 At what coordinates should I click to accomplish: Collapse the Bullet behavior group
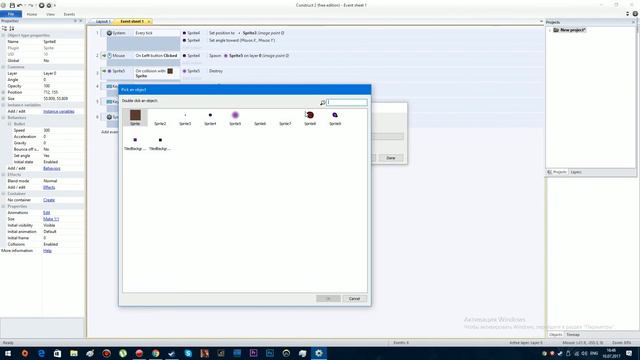tap(10, 124)
